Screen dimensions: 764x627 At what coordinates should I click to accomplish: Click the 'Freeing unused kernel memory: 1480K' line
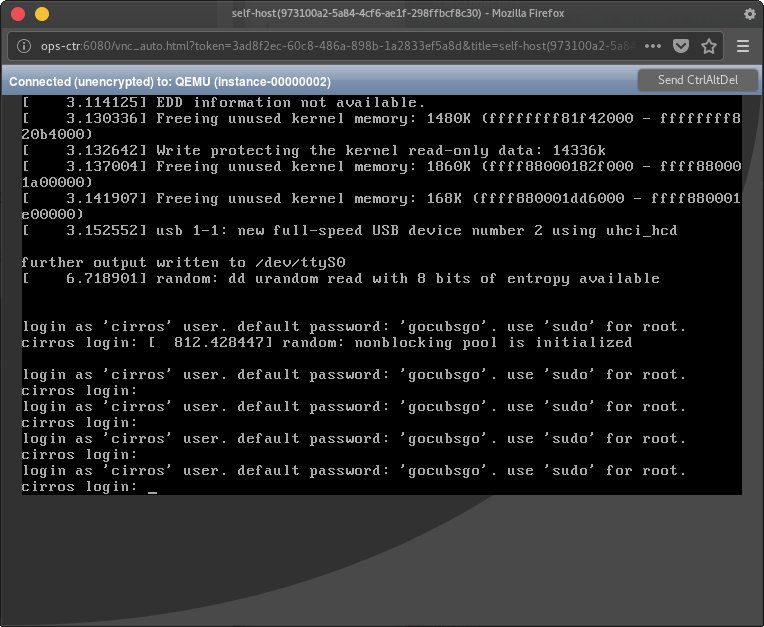tap(382, 126)
